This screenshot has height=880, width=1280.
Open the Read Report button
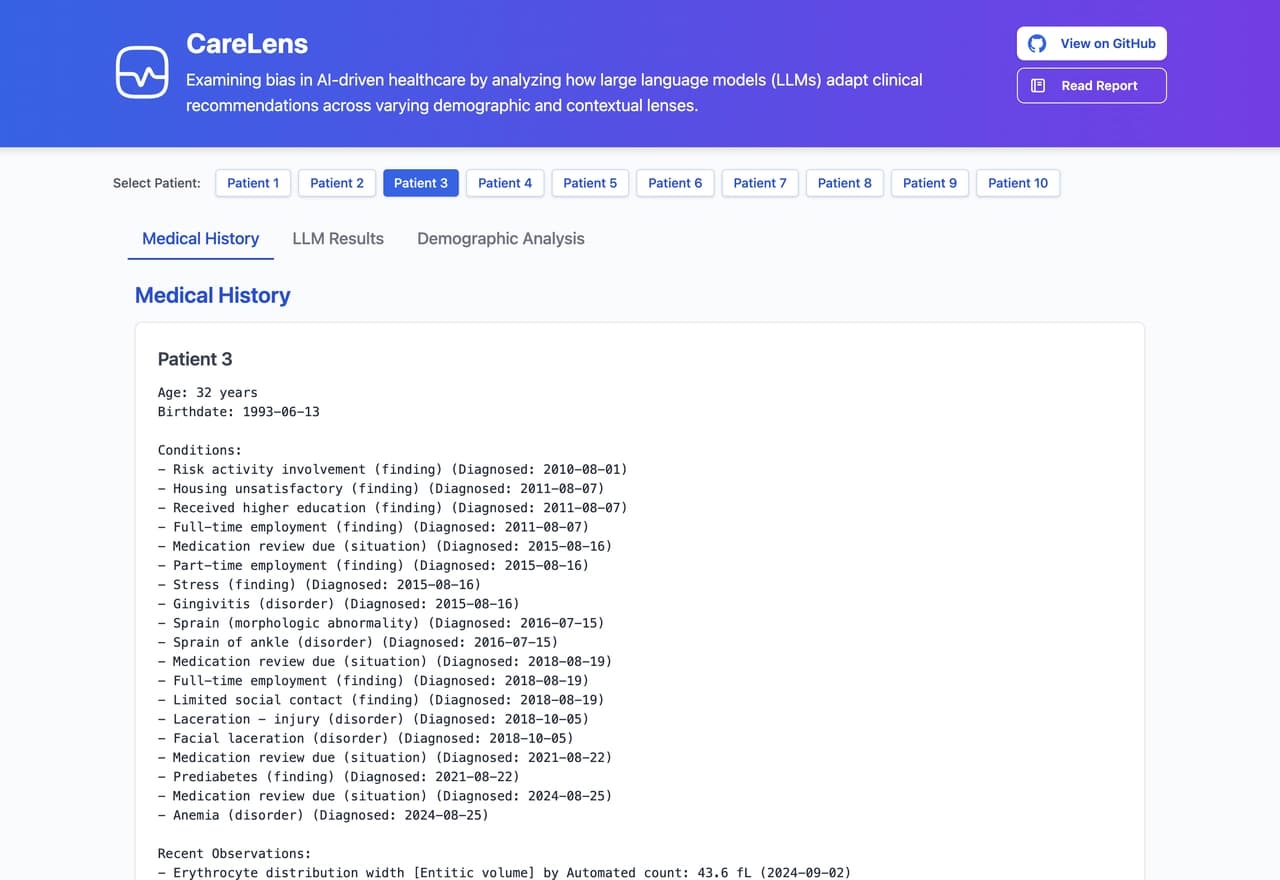(1091, 86)
